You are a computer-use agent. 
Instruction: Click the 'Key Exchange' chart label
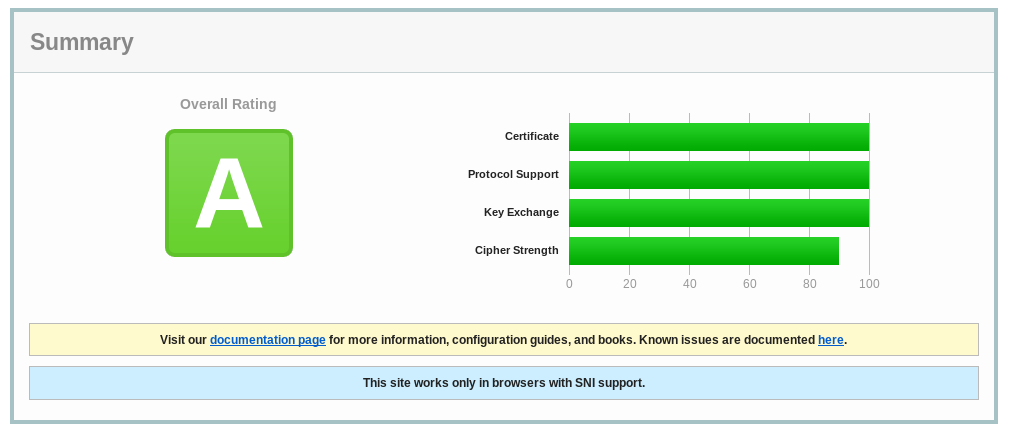click(x=521, y=212)
